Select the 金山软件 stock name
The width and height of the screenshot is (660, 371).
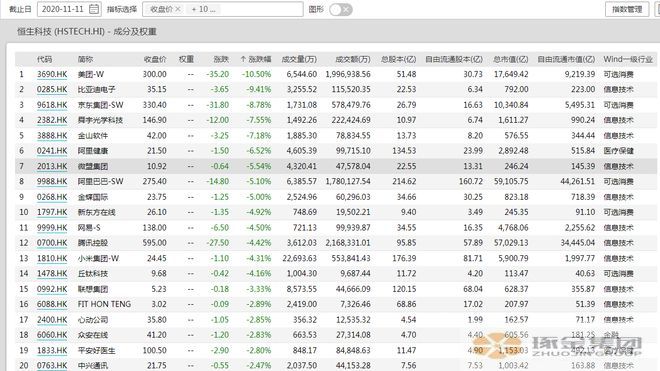coord(93,136)
